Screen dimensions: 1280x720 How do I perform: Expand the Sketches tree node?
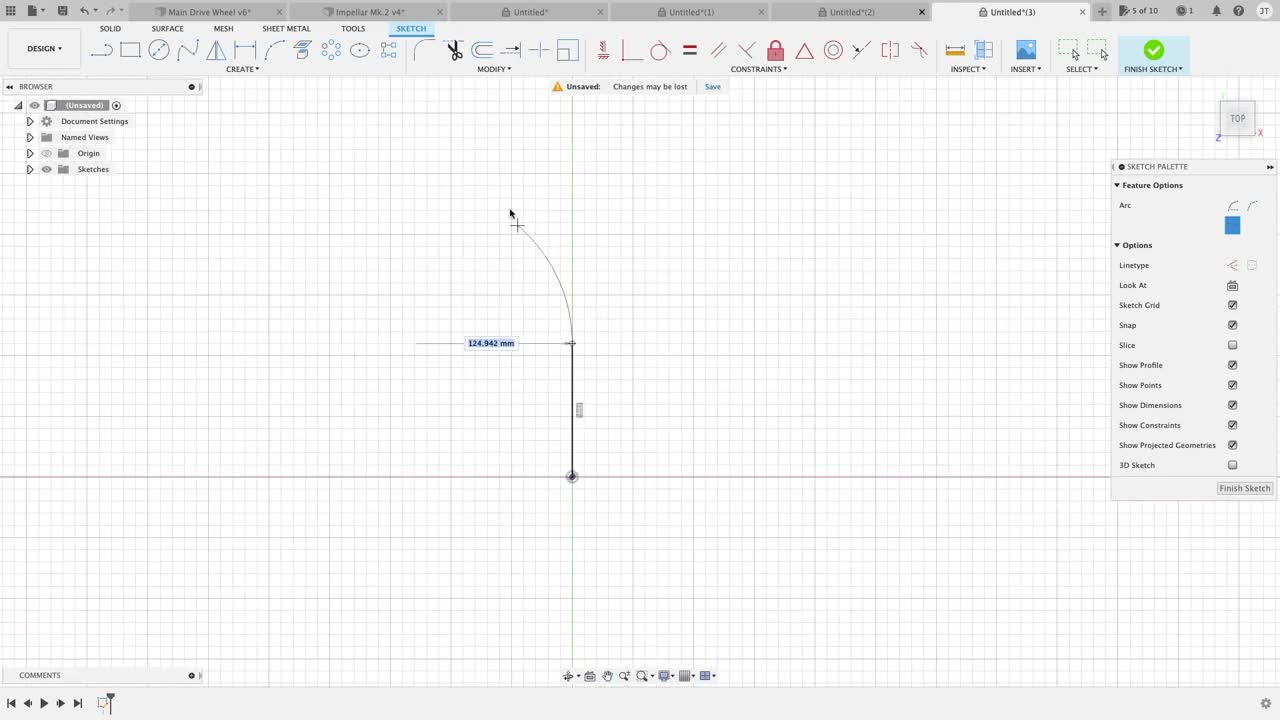click(x=30, y=169)
